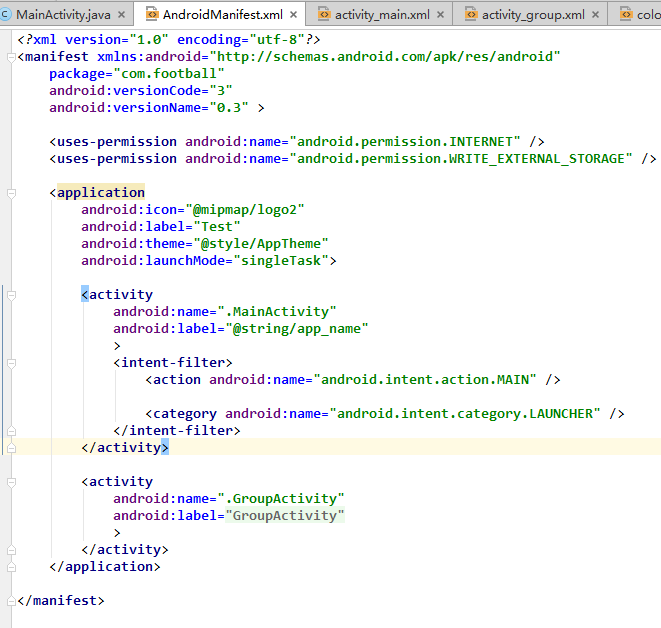
Task: Close the activity_main.xml tab
Action: (x=440, y=15)
